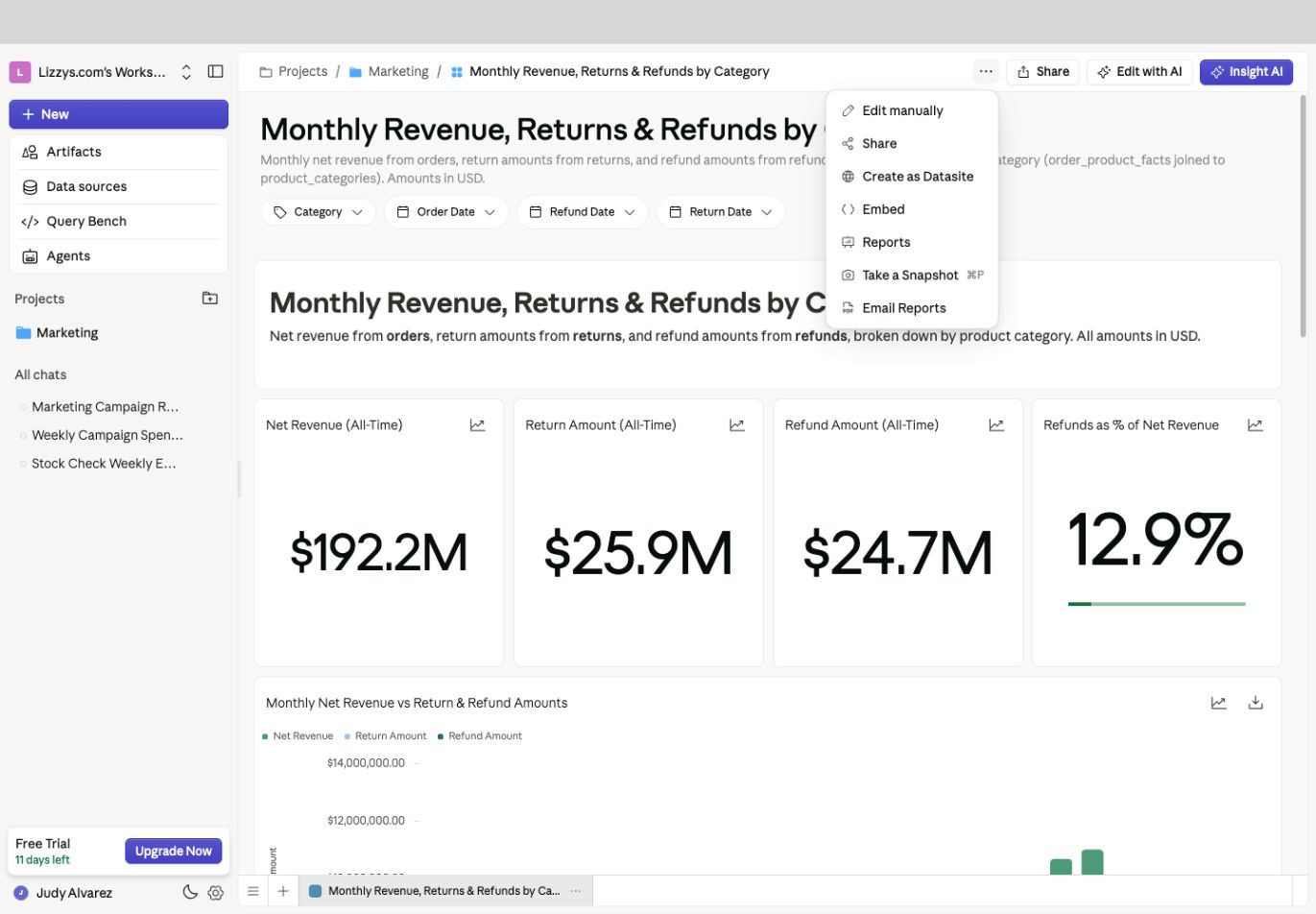Open Agents in the sidebar

tap(119, 256)
